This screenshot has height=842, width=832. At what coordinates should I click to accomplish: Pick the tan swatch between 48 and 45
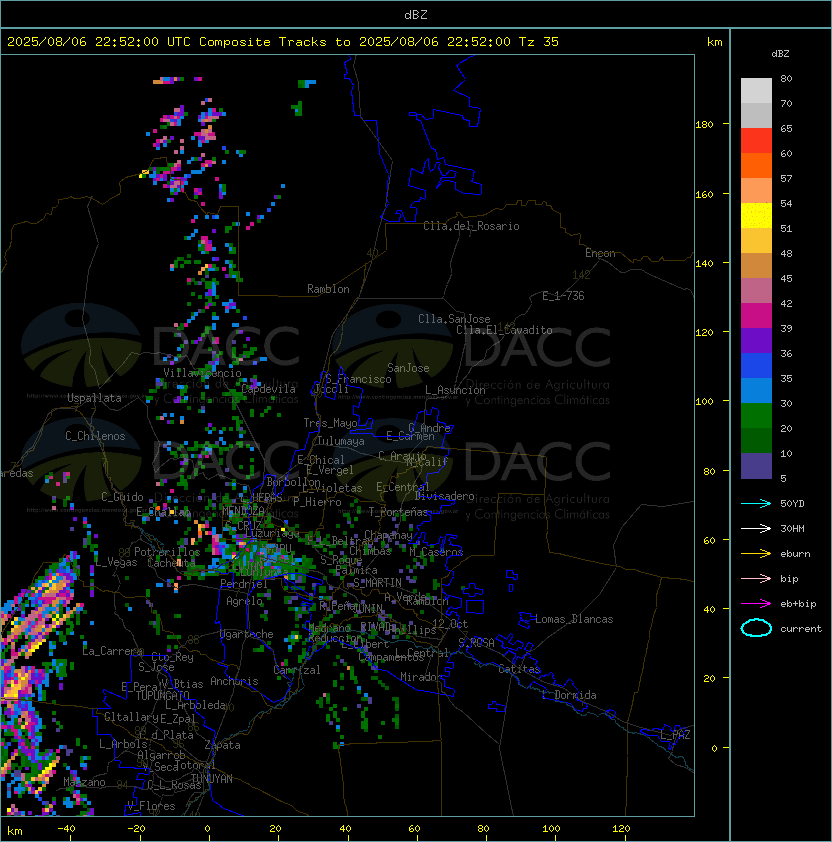(x=756, y=265)
